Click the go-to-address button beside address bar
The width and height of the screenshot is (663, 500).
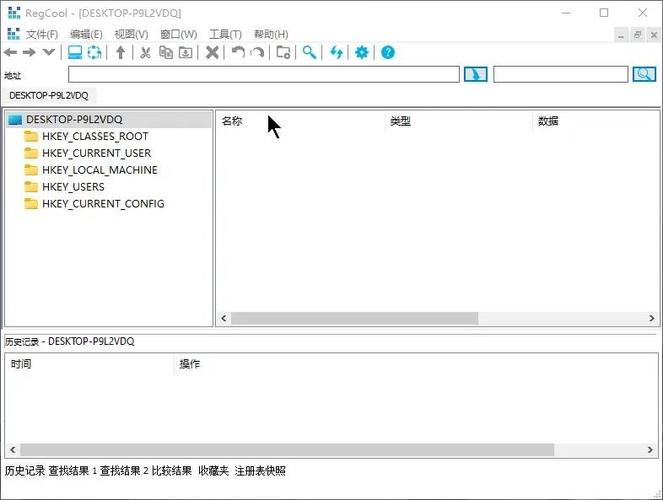(x=476, y=74)
